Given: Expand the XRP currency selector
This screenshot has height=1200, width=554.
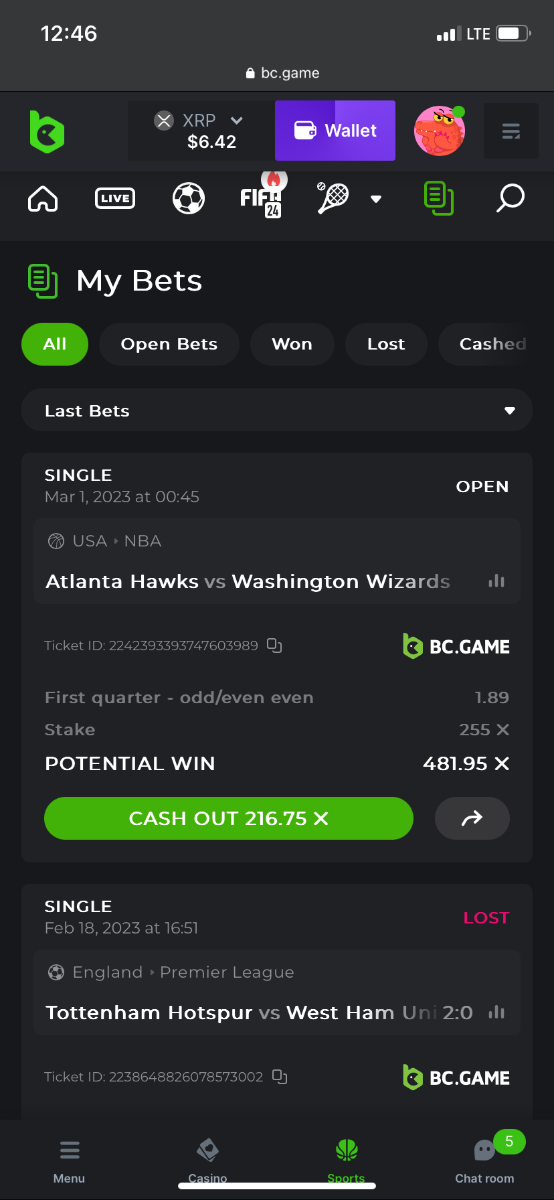Looking at the screenshot, I should (201, 131).
